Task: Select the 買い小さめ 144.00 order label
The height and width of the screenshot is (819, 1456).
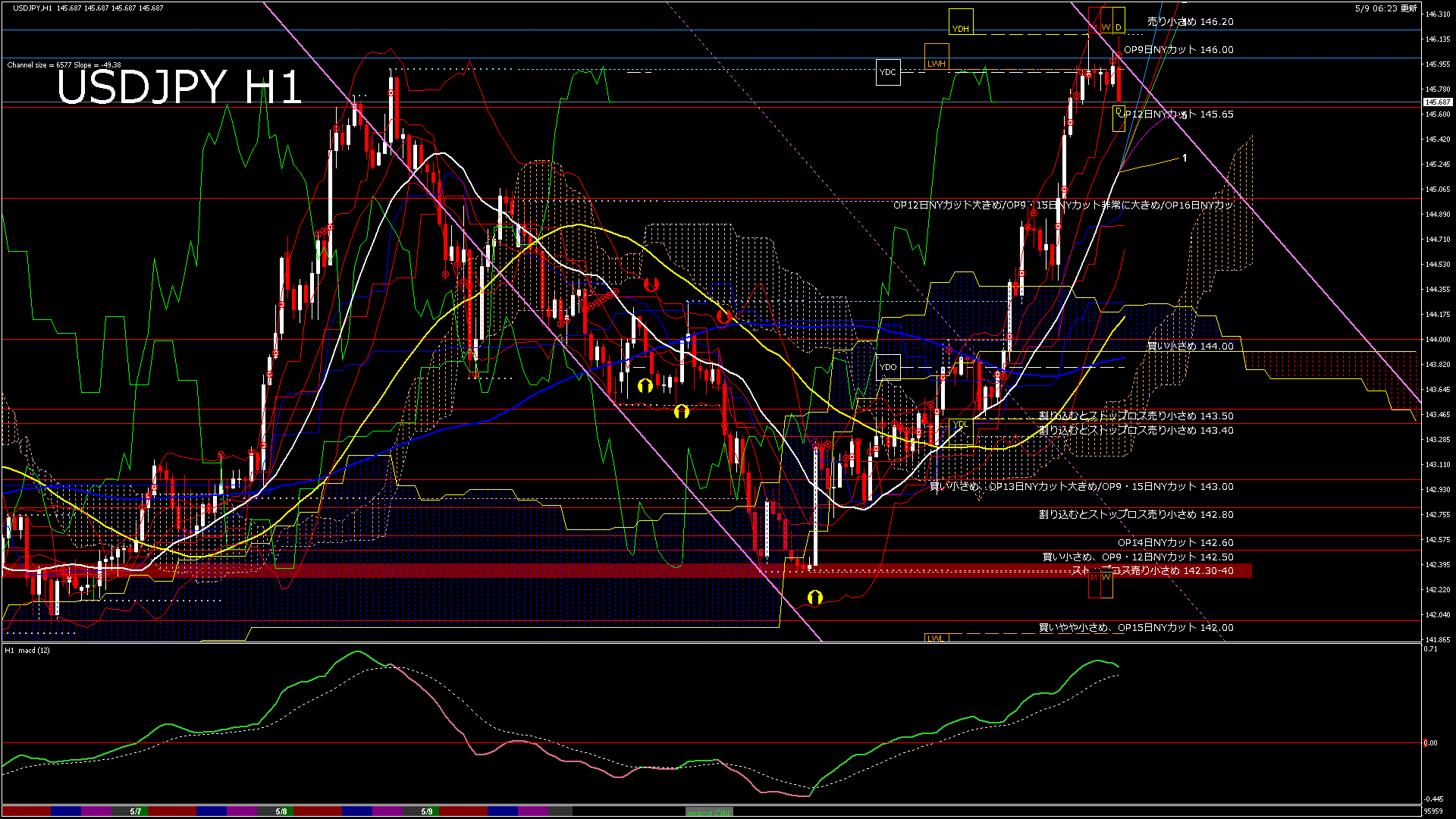Action: pos(1190,346)
